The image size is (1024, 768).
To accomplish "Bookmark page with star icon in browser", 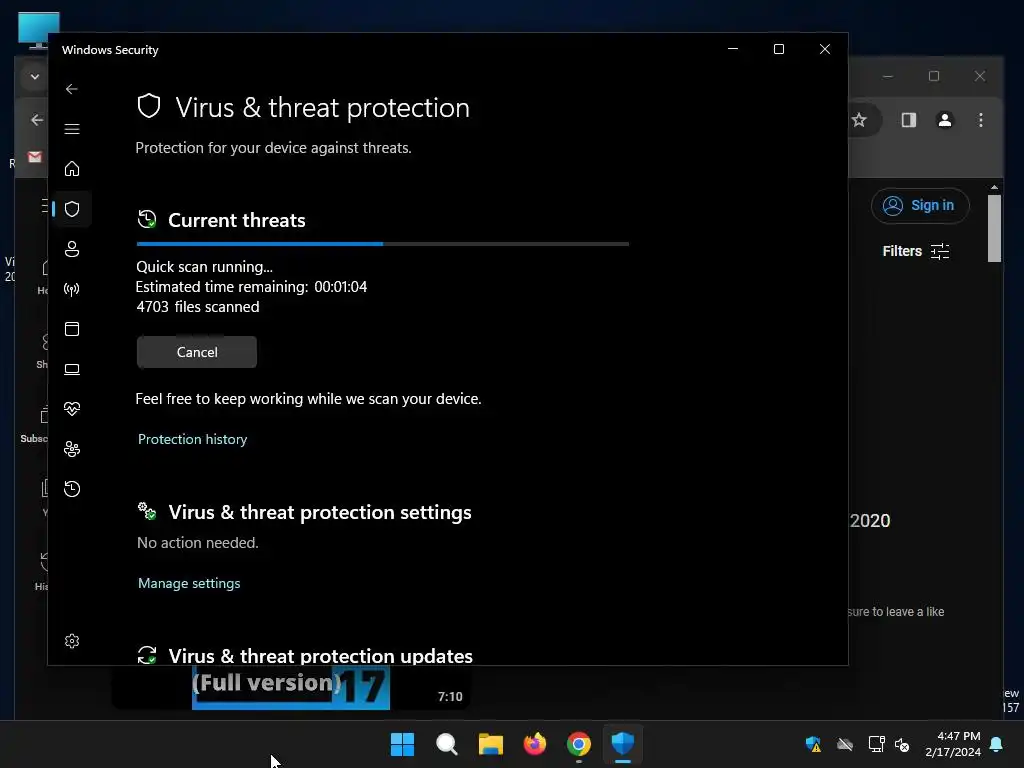I will [x=859, y=120].
